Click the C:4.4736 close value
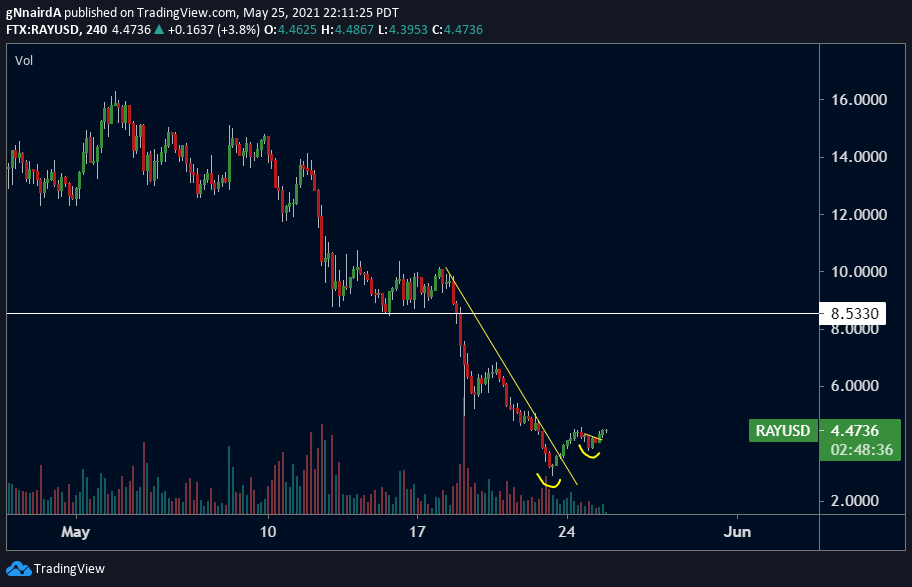The width and height of the screenshot is (912, 587). (458, 30)
